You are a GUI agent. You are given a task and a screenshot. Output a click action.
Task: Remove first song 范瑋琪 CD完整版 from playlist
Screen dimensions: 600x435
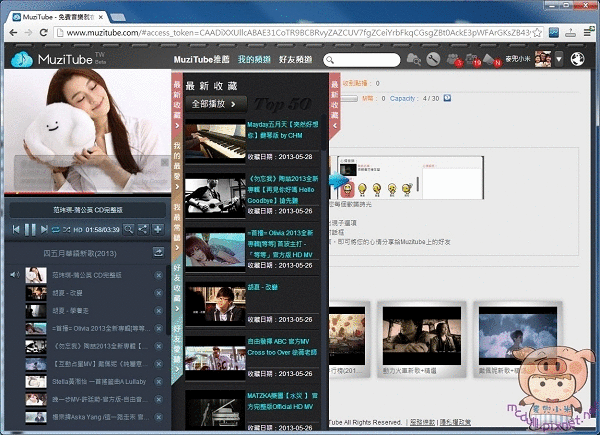(x=158, y=275)
